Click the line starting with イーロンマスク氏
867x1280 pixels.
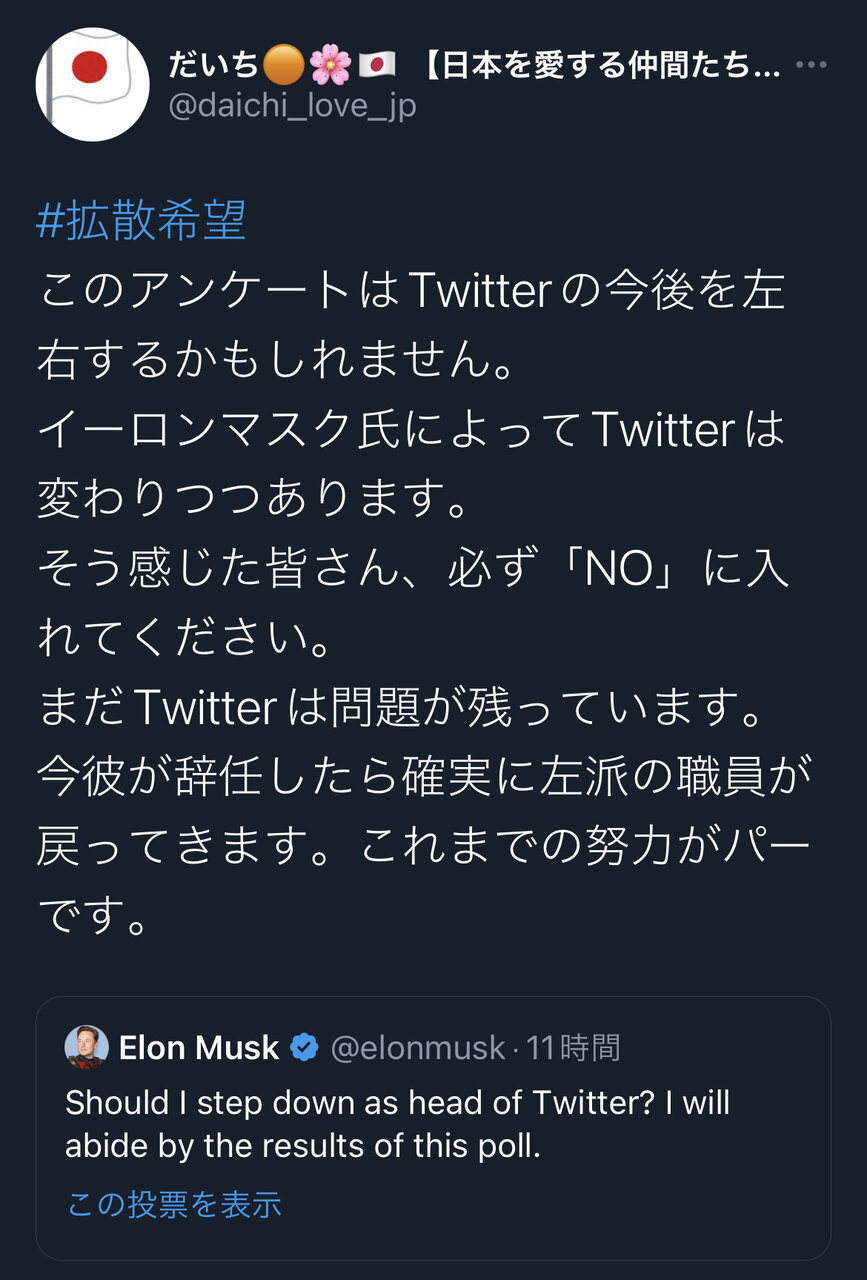click(410, 431)
